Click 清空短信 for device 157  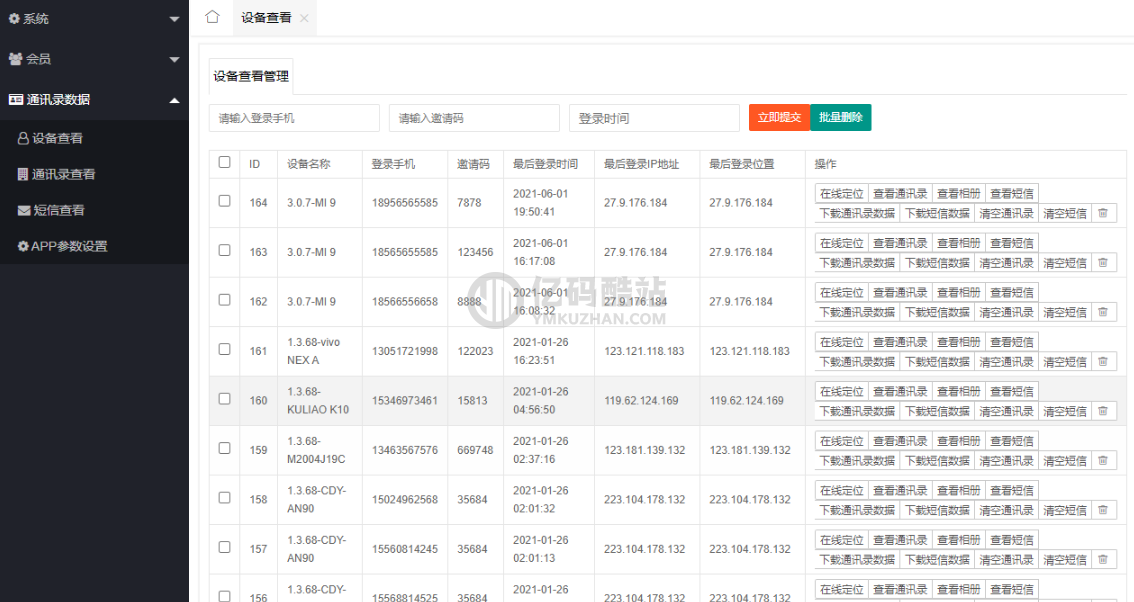pos(1065,559)
